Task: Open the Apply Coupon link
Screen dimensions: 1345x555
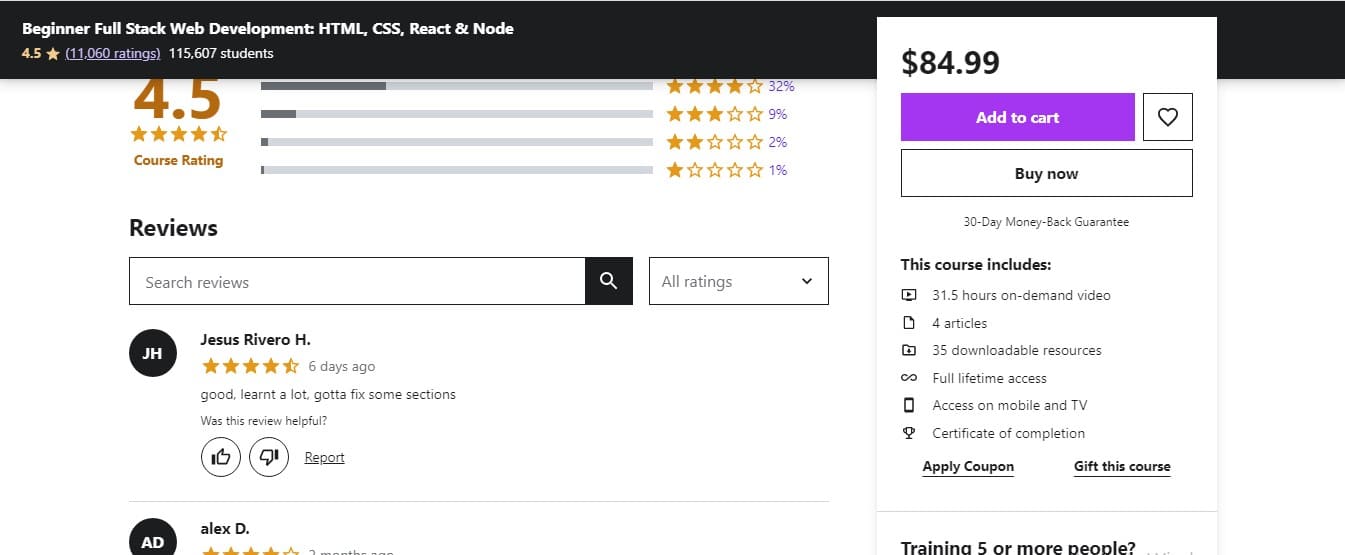Action: point(968,466)
